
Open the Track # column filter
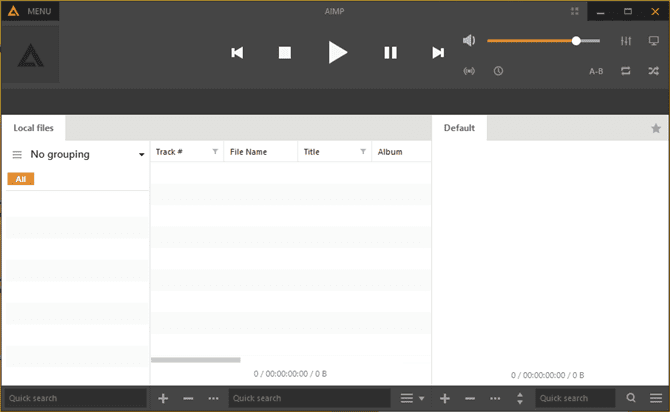(215, 152)
